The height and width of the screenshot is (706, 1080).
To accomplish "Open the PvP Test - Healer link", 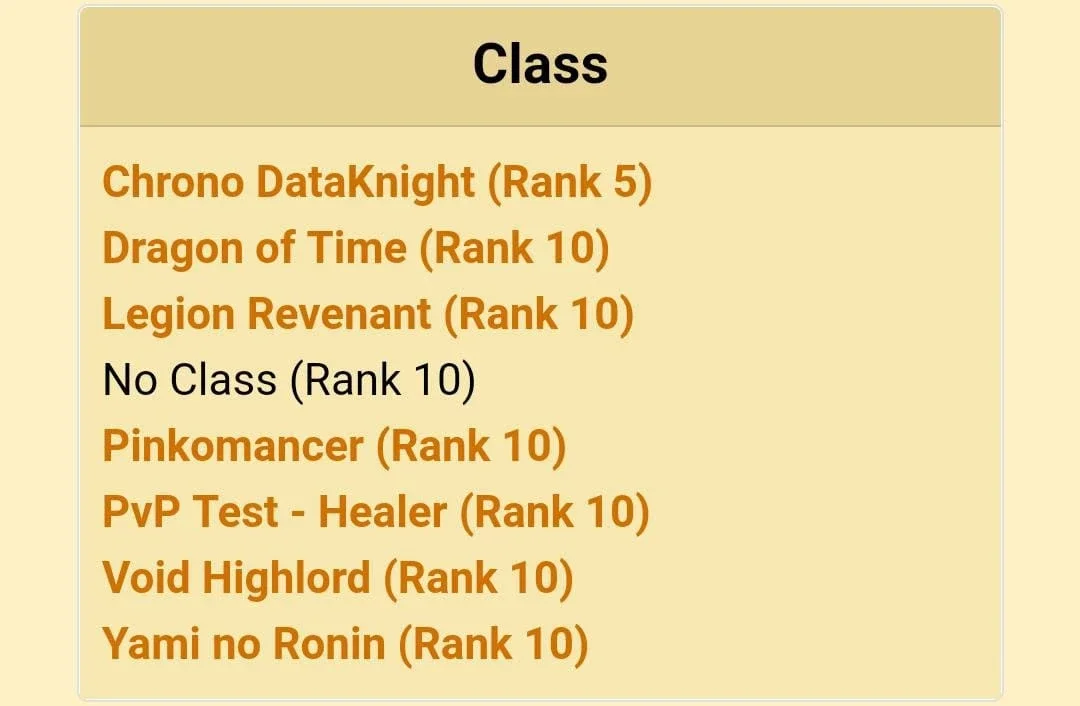I will click(376, 512).
